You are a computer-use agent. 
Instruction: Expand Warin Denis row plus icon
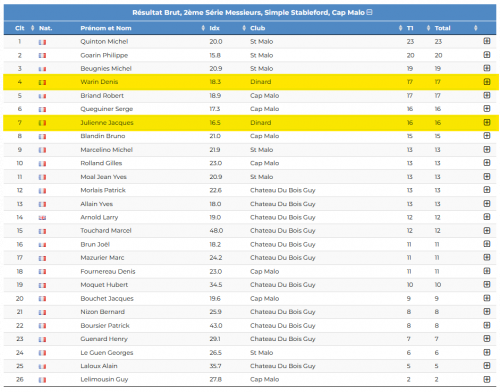click(x=487, y=82)
